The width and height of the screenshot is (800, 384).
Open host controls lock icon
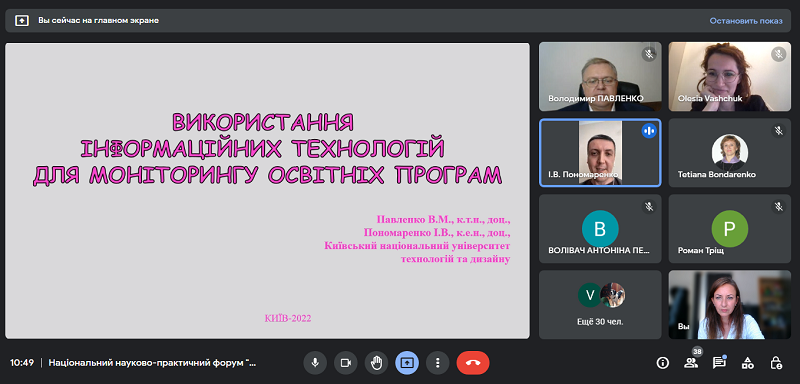click(776, 363)
